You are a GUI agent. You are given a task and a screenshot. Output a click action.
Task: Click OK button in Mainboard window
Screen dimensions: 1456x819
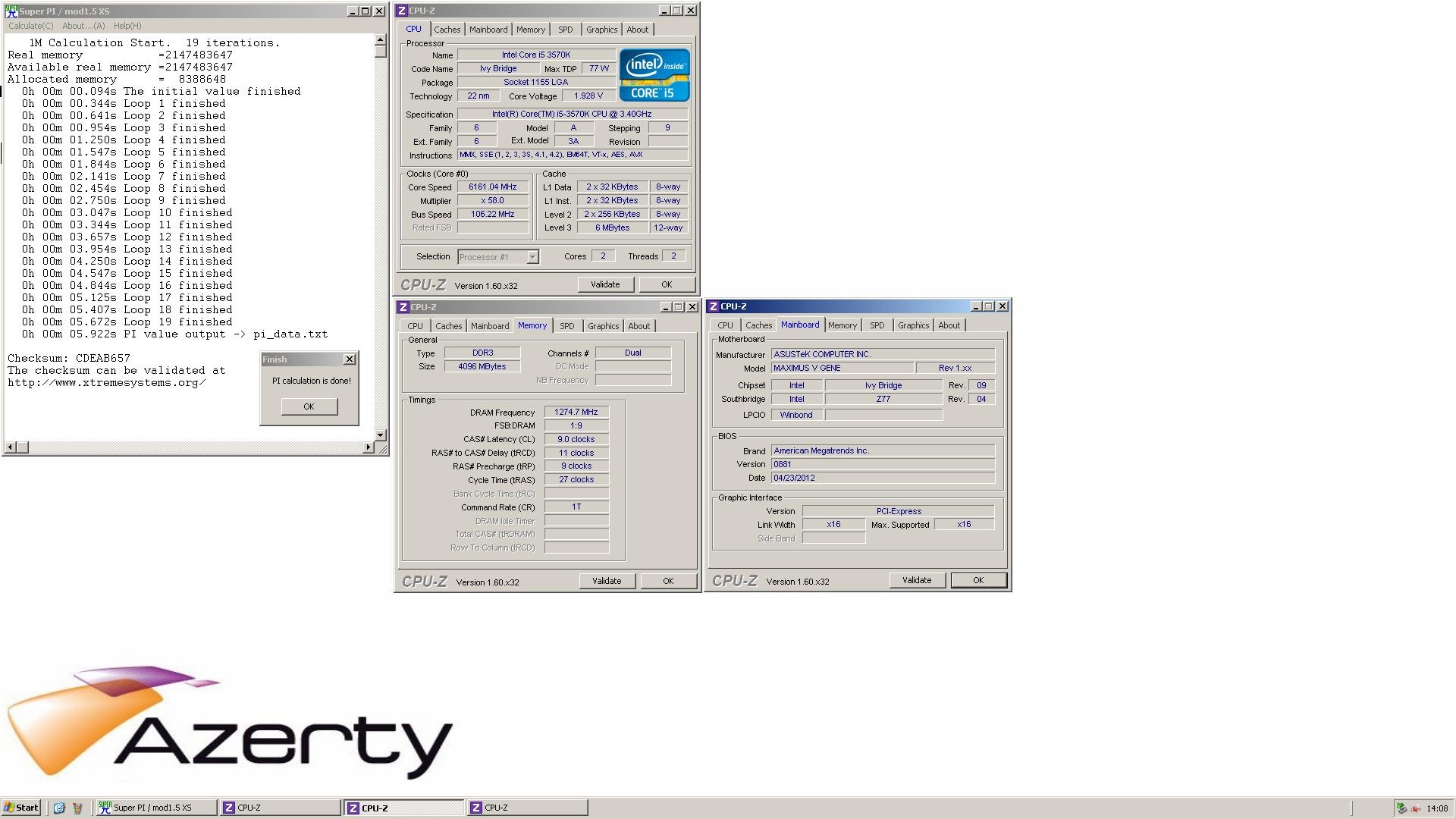point(977,580)
